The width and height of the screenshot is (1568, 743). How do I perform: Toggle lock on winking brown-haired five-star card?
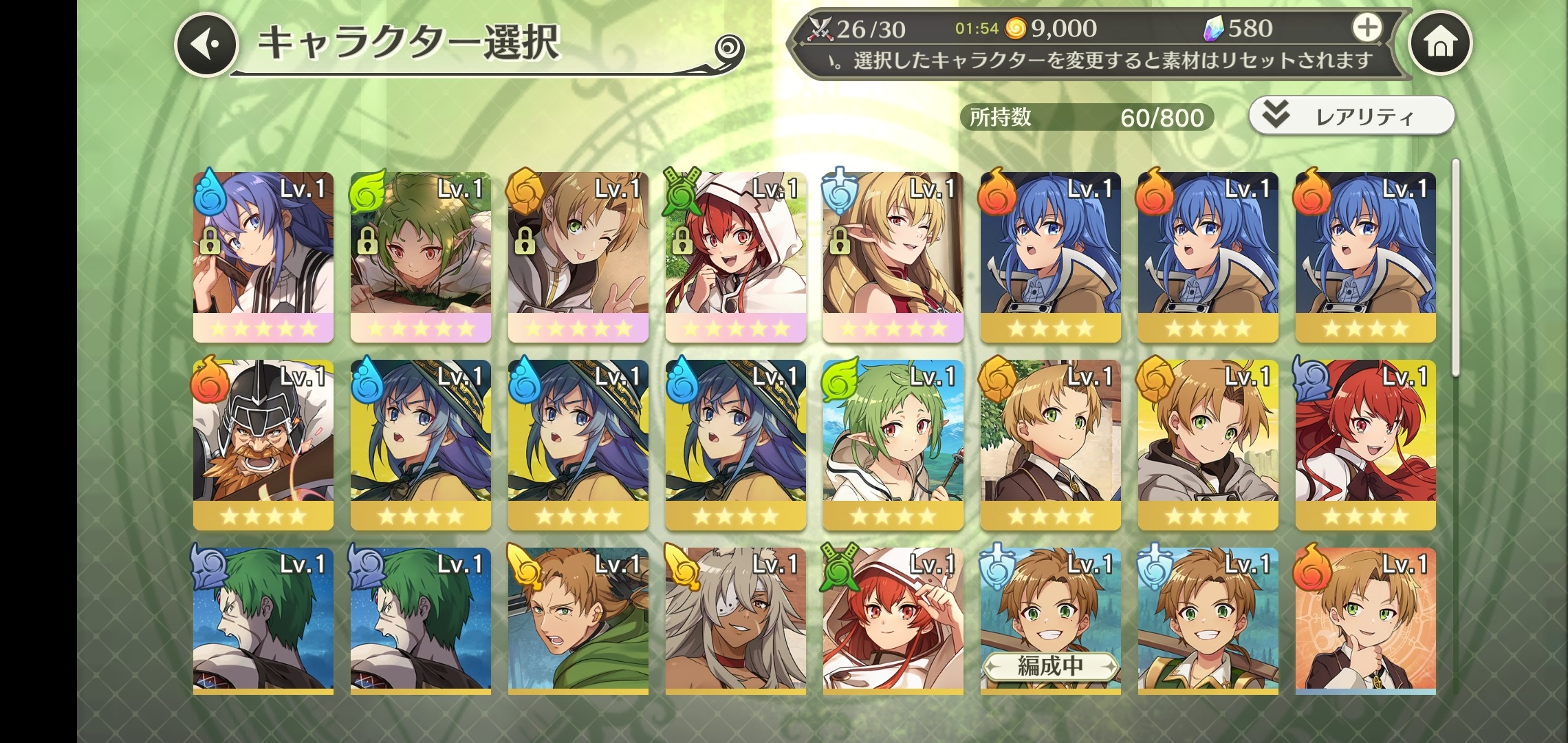524,241
